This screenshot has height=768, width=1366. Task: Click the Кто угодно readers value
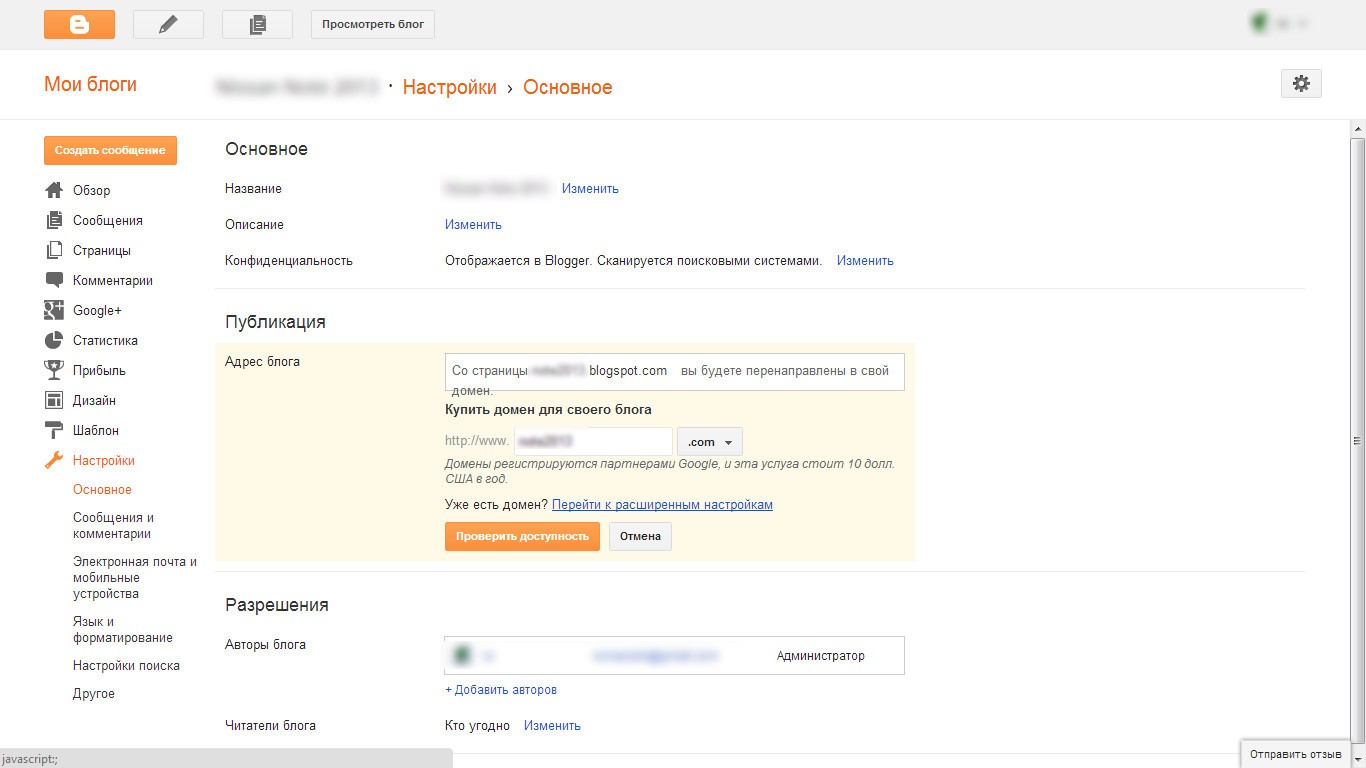click(x=477, y=726)
